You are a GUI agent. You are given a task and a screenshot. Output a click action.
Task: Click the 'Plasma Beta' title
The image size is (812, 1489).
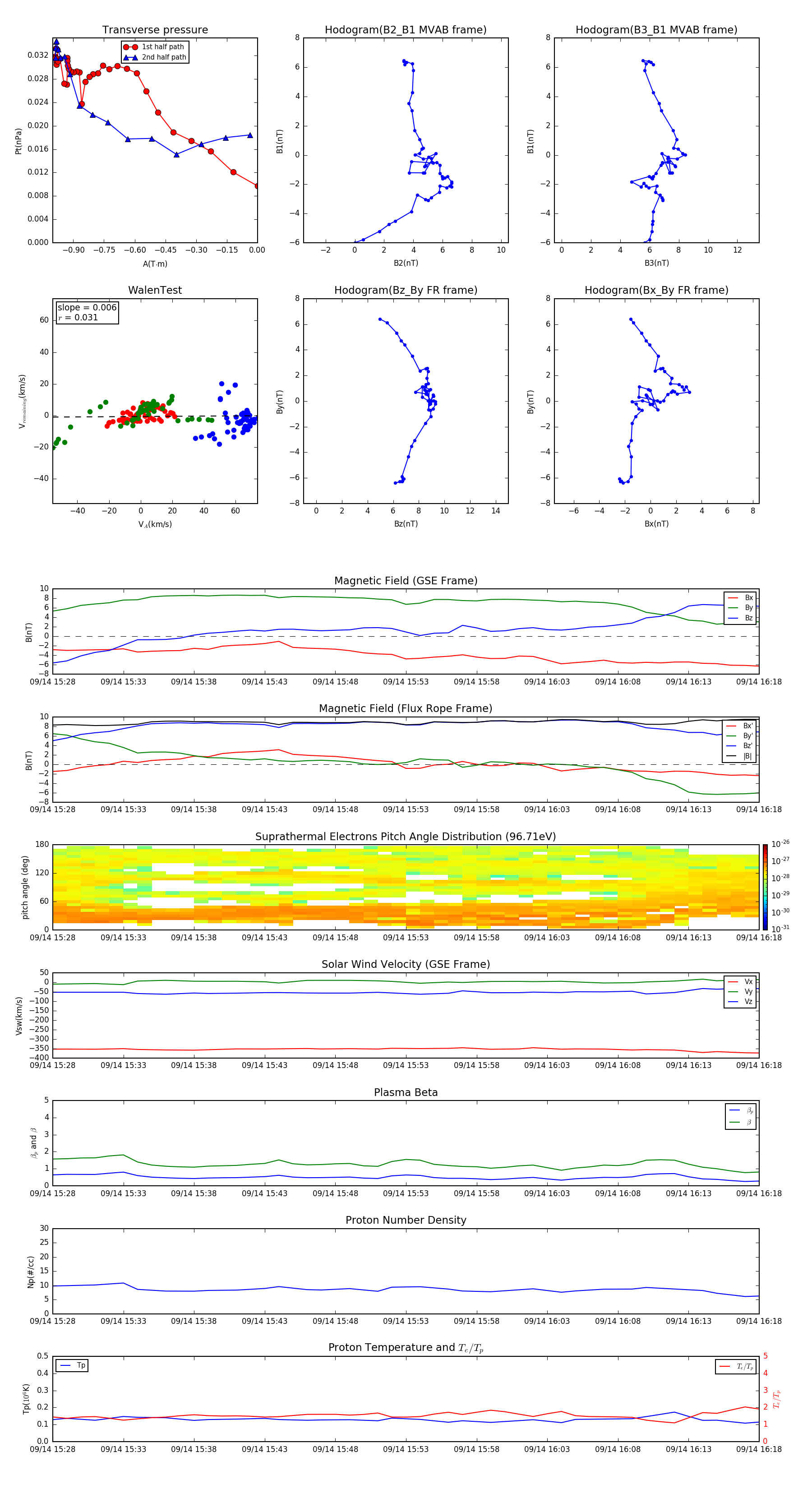pyautogui.click(x=406, y=1092)
